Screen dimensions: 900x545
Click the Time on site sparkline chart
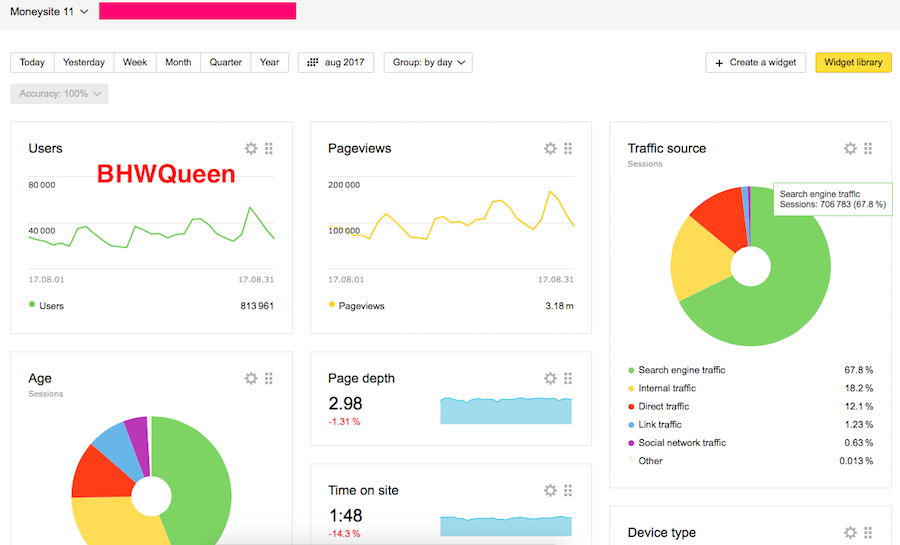pyautogui.click(x=506, y=525)
